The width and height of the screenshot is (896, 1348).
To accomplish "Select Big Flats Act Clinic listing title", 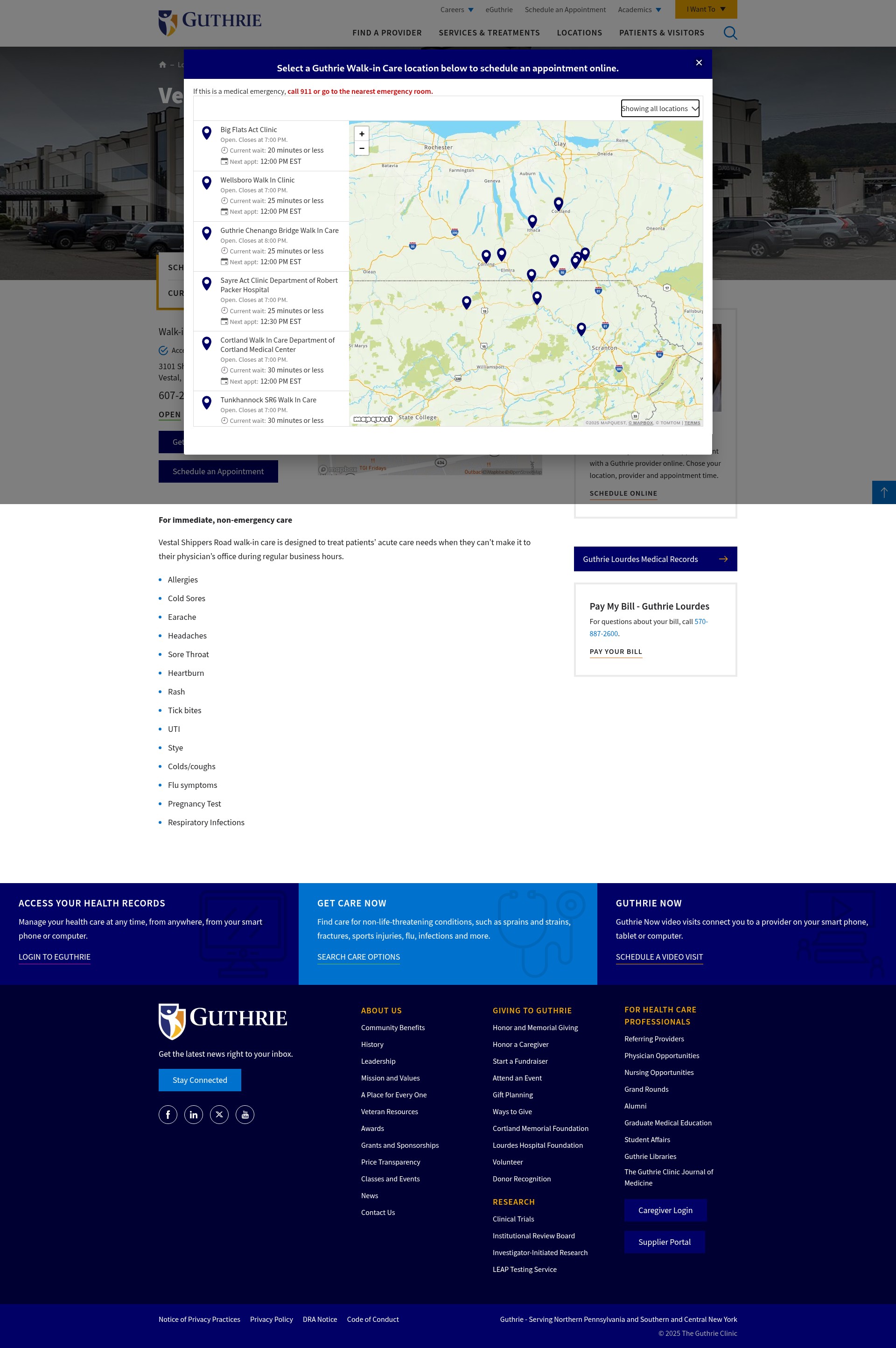I will click(x=249, y=130).
